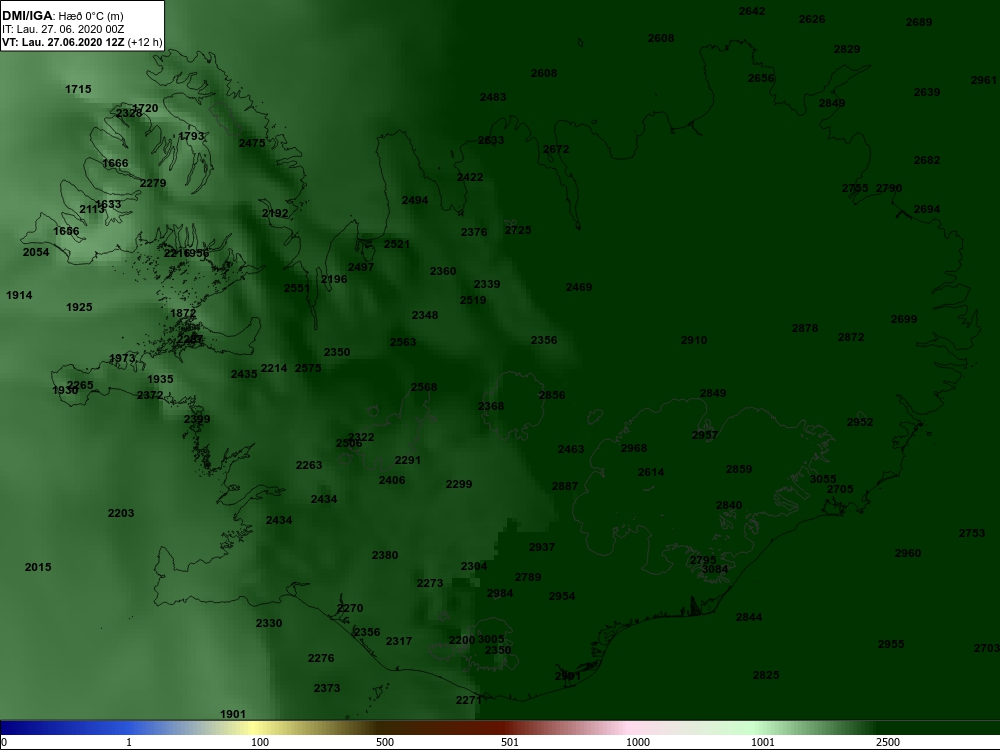Click the map value 2348
Viewport: 1000px width, 750px height.
coord(425,316)
